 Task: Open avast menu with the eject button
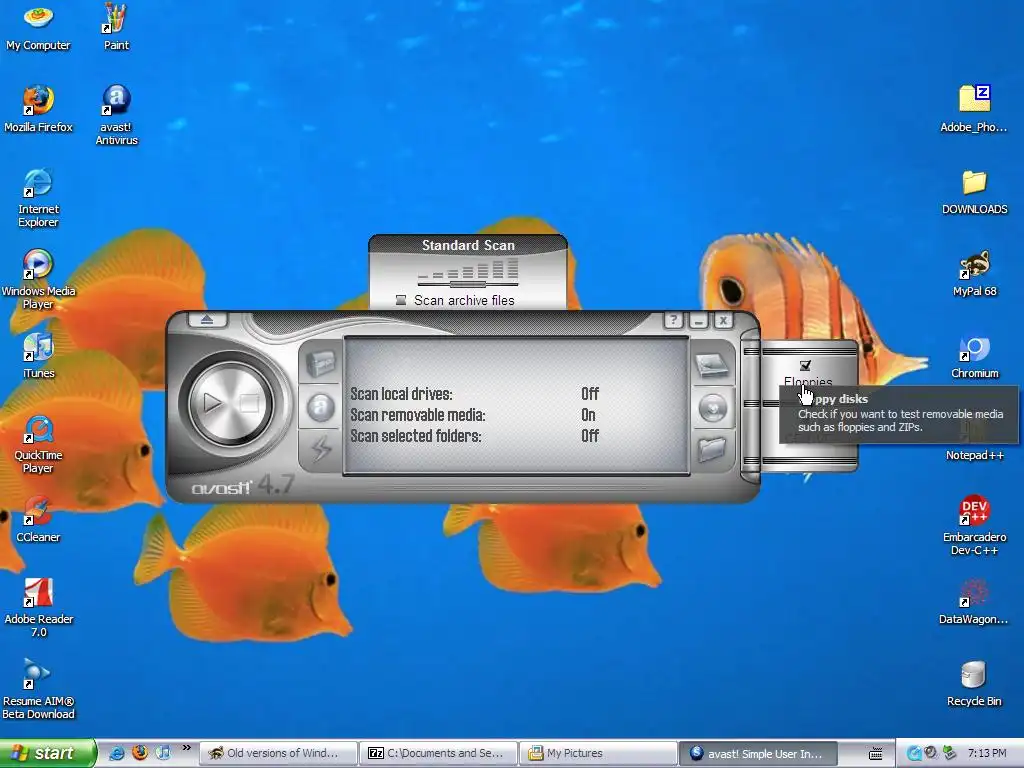click(208, 320)
